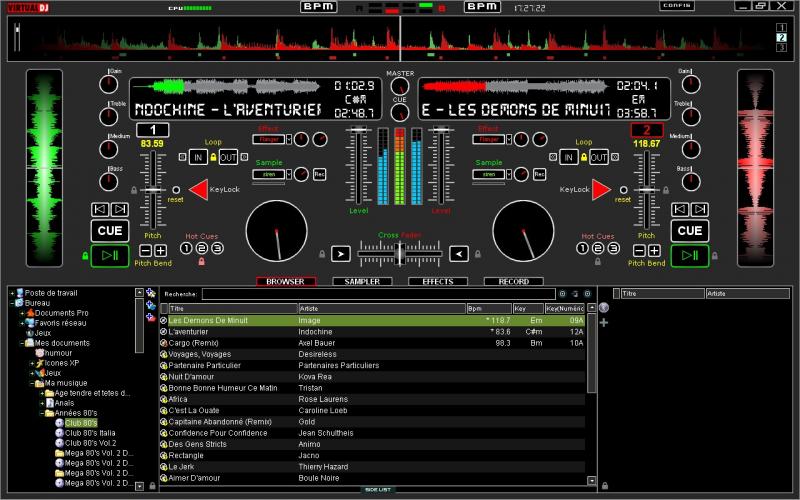Screen dimensions: 800x500
Task: Jump to previous track on deck 1
Action: (x=100, y=209)
